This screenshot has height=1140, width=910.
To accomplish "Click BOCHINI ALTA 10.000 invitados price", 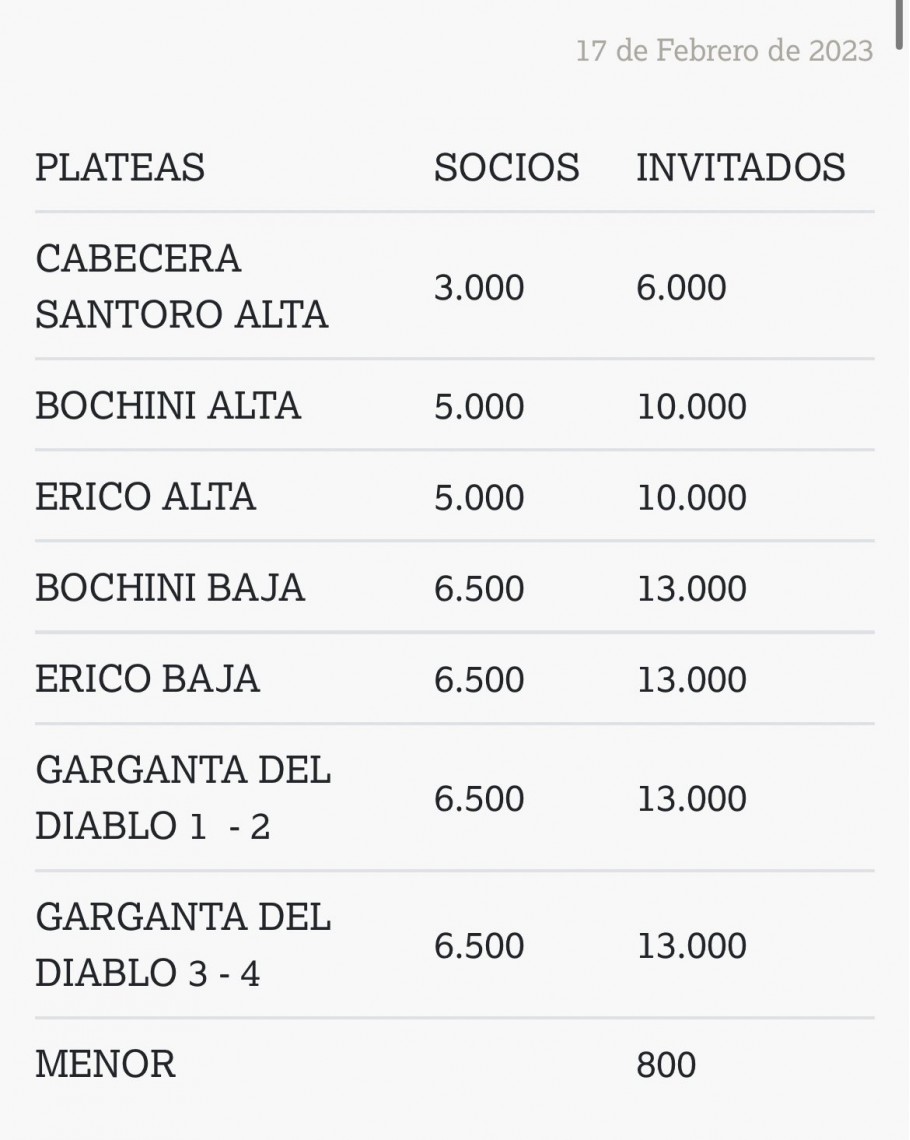I will [x=691, y=406].
